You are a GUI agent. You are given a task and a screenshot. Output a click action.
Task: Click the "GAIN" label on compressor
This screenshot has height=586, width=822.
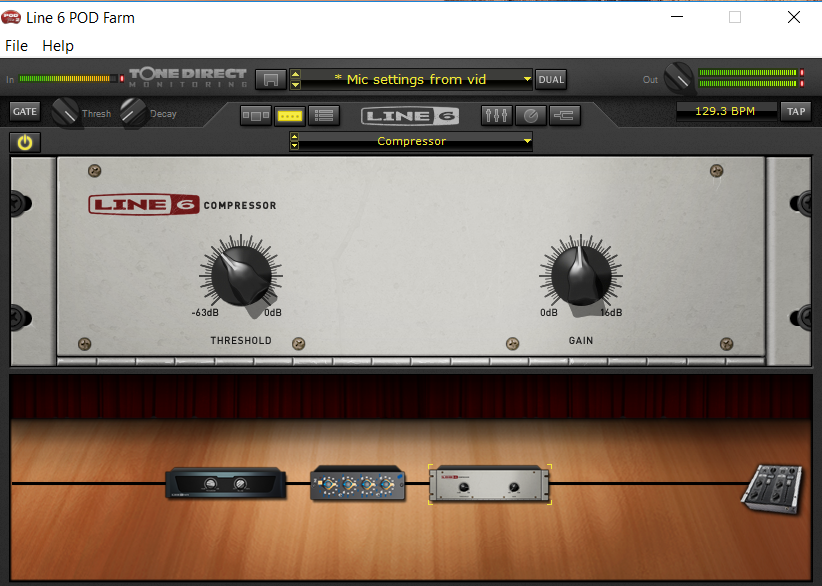(x=581, y=341)
